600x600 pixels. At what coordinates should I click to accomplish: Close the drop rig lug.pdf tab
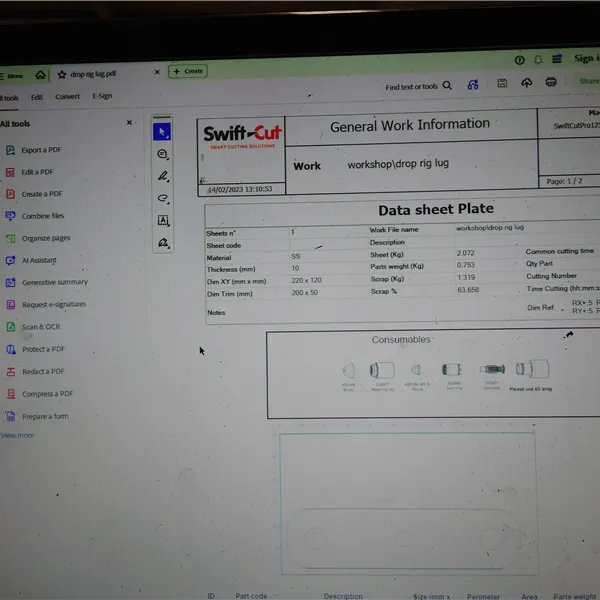point(157,72)
